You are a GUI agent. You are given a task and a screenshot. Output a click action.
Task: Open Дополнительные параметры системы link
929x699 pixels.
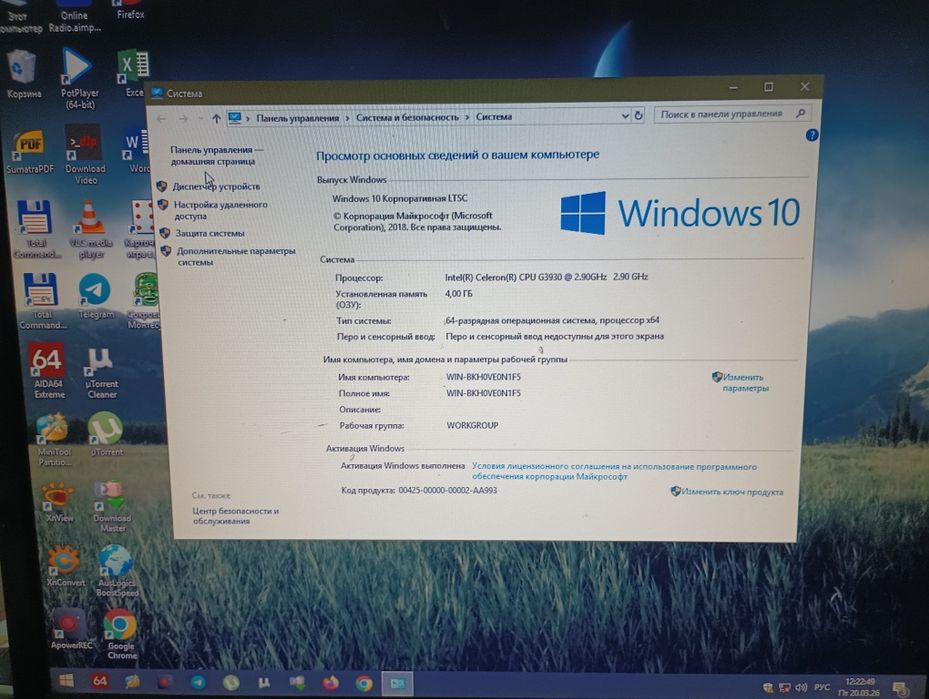(236, 256)
